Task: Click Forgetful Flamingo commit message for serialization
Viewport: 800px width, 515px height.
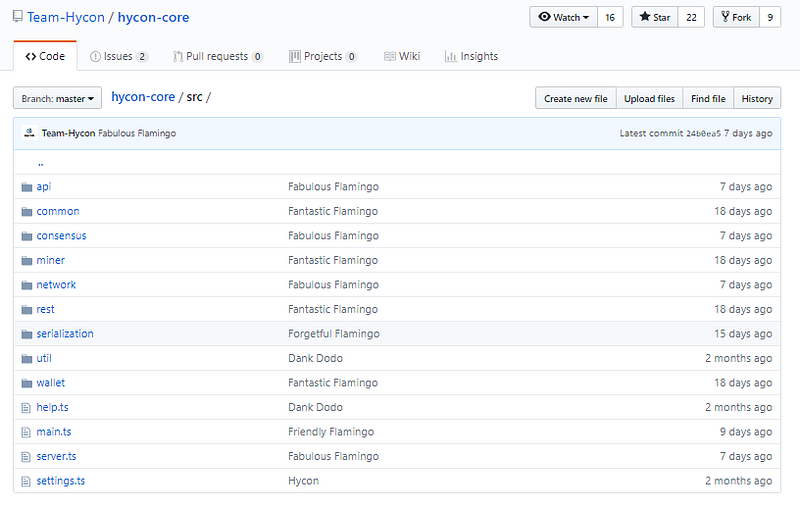Action: (334, 334)
